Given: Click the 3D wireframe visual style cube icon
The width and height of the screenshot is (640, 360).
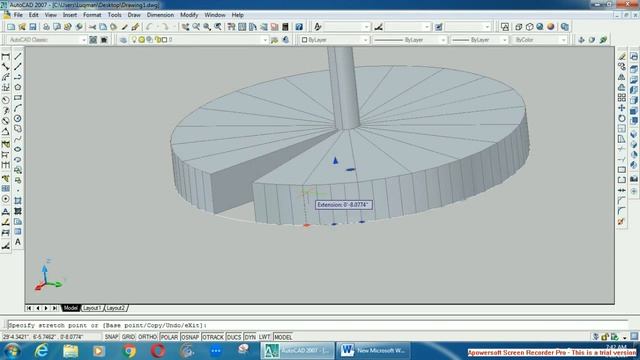Looking at the screenshot, I should [519, 27].
